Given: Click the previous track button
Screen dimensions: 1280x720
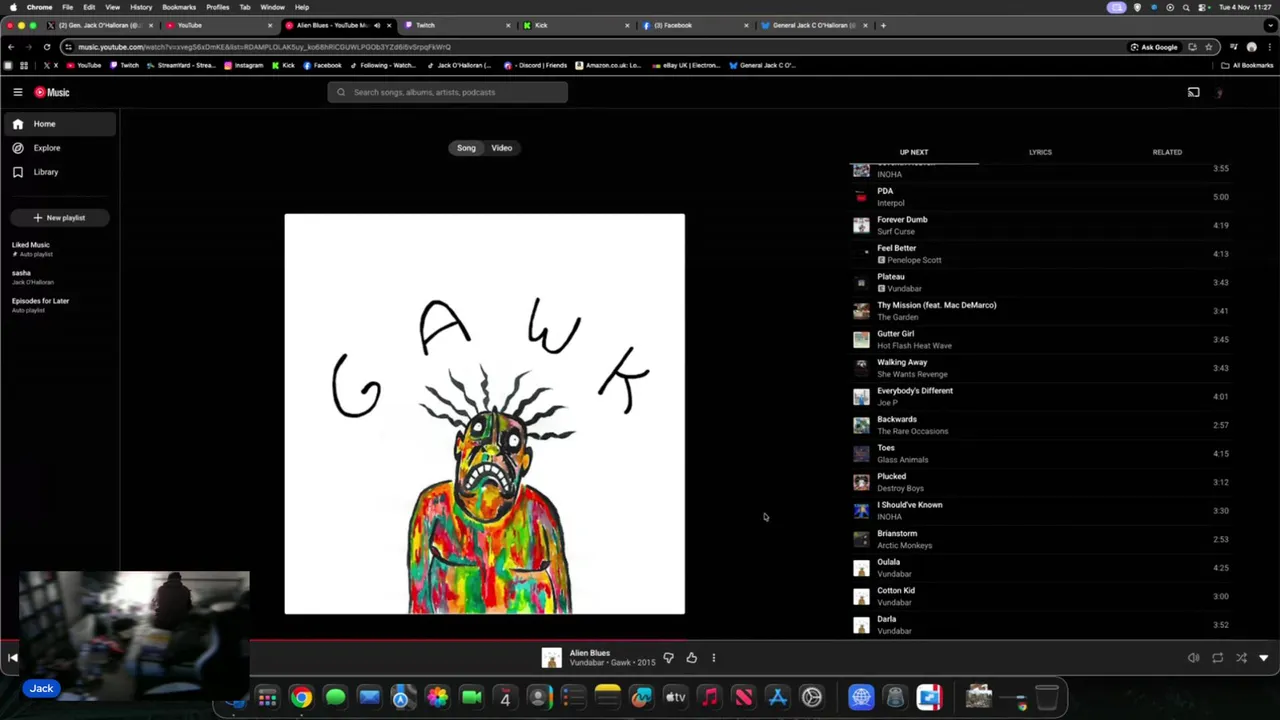Looking at the screenshot, I should pyautogui.click(x=12, y=658).
